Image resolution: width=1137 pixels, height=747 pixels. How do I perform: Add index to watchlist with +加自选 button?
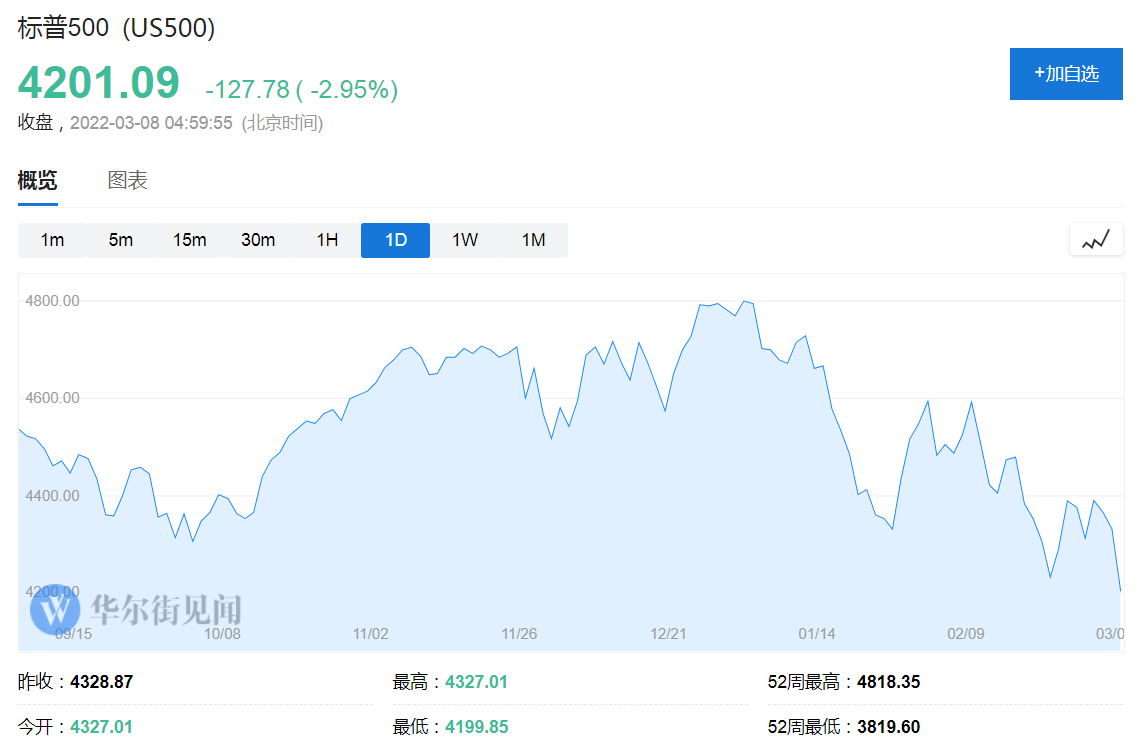(1066, 74)
